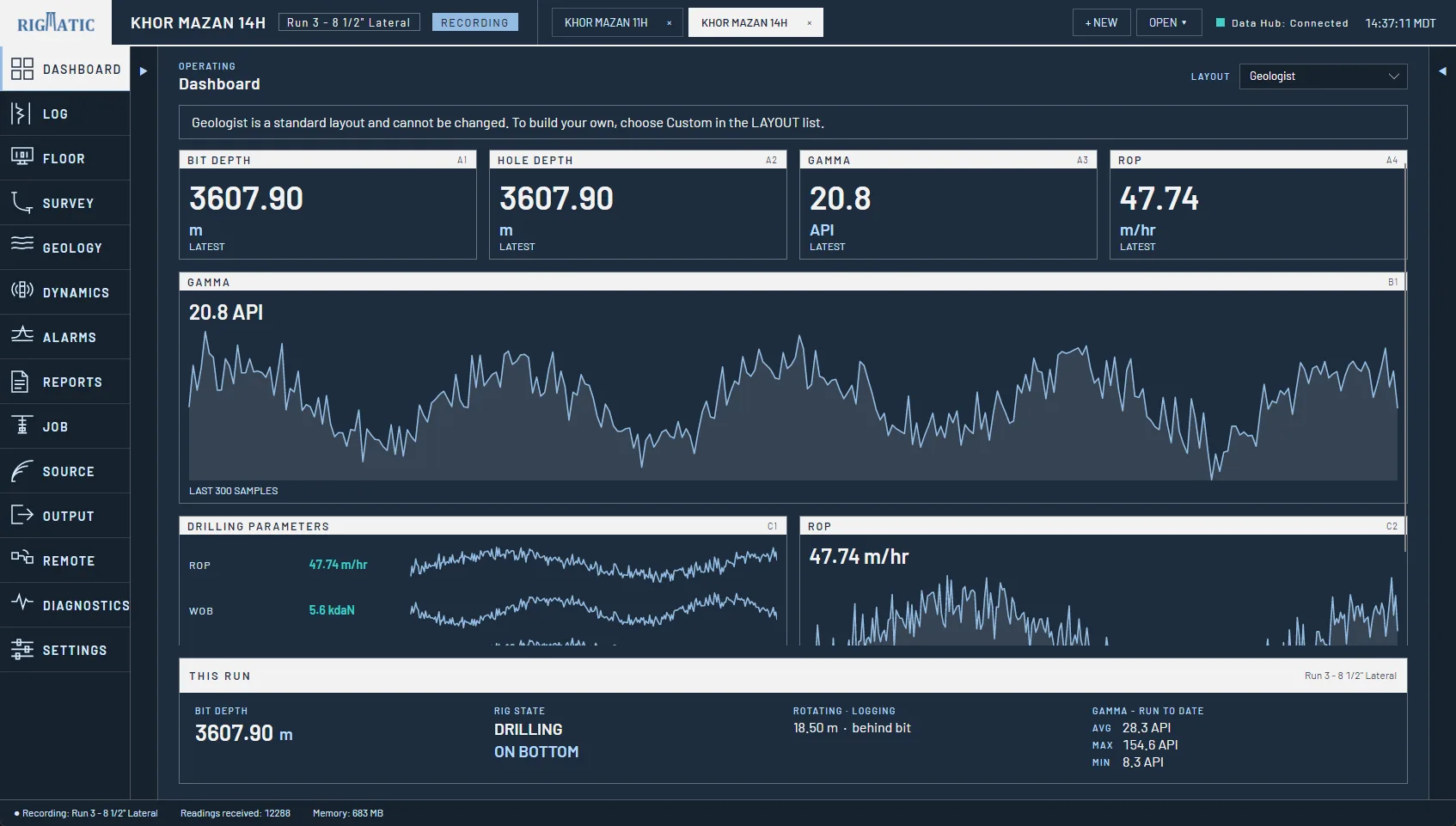Click the 14:37:11 MDT clock
This screenshot has height=826, width=1456.
(1400, 23)
